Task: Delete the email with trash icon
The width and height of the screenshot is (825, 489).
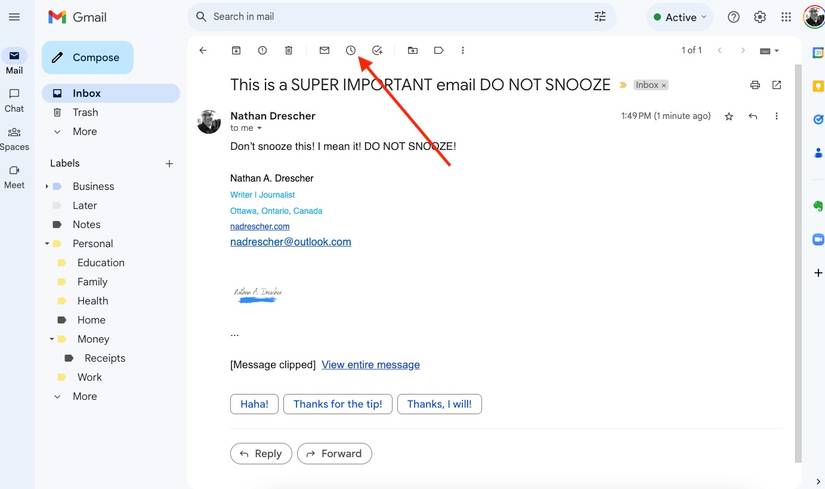Action: pos(288,50)
